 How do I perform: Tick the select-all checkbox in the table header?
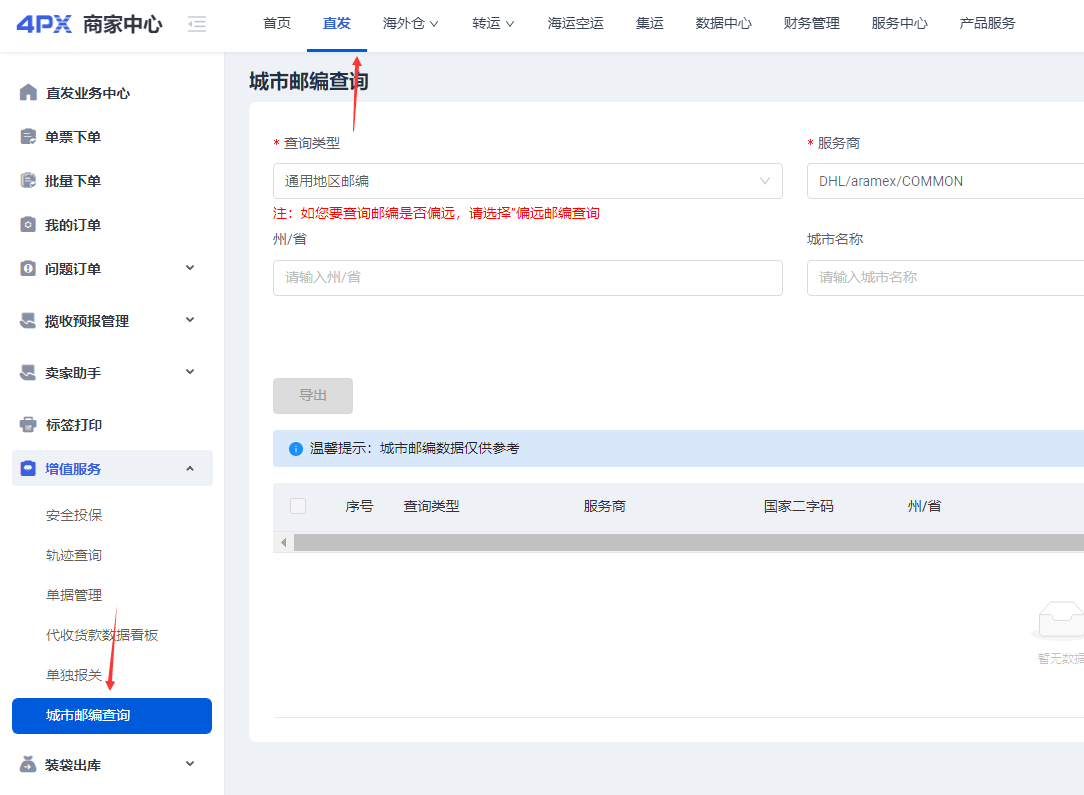(298, 506)
